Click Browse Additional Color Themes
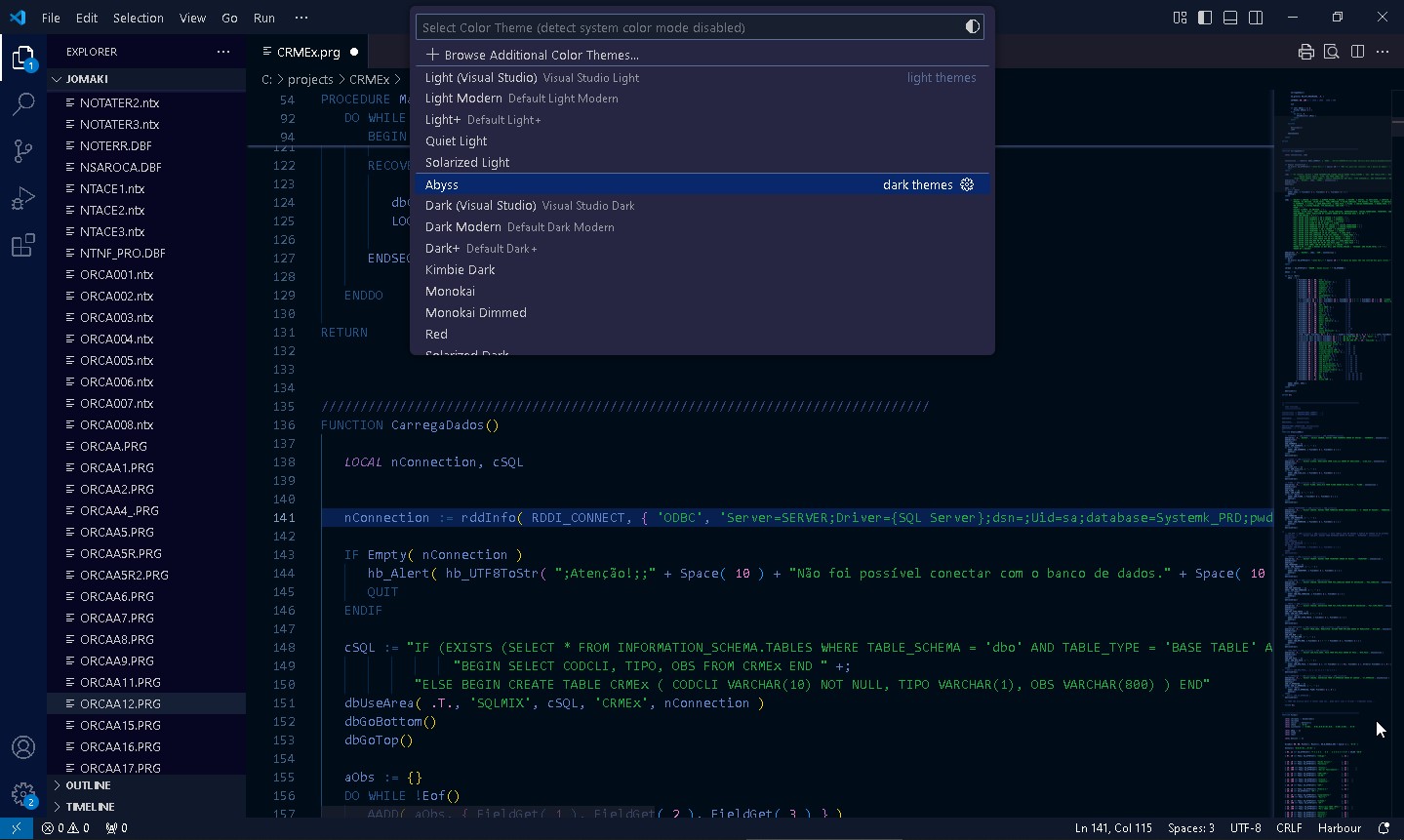 [x=533, y=55]
